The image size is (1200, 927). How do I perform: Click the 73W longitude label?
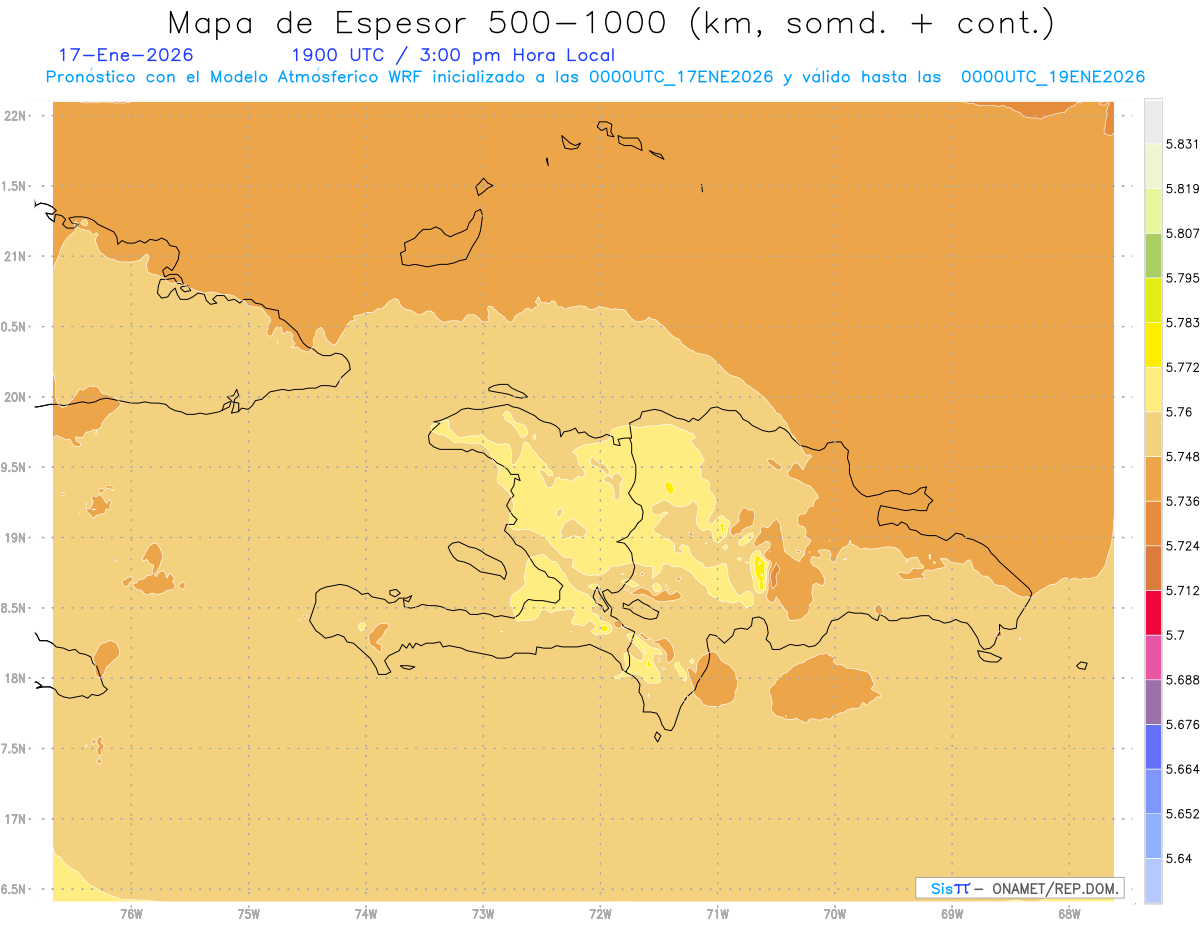[x=483, y=913]
